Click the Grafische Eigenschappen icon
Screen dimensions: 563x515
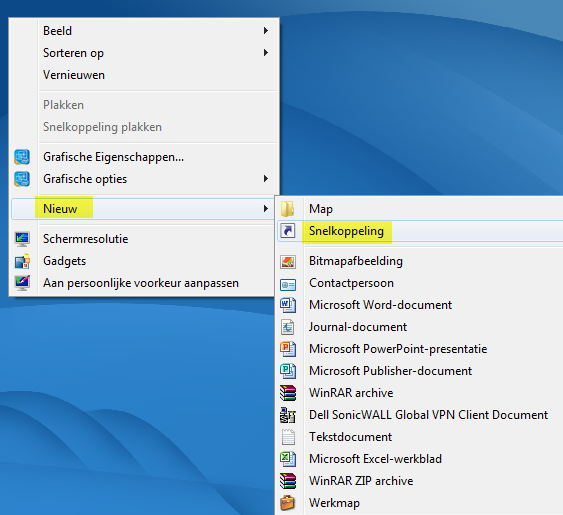[22, 157]
